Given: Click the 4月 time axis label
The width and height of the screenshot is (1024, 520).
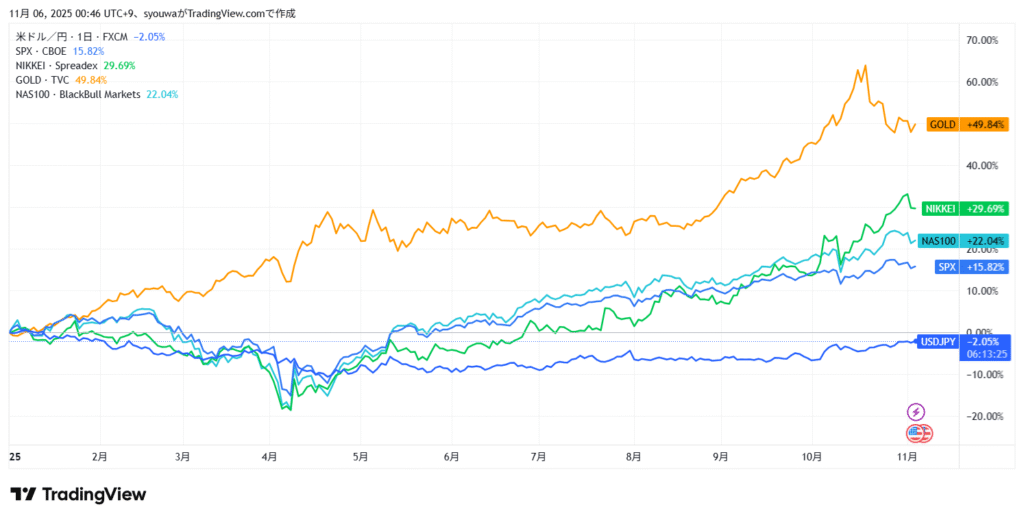Looking at the screenshot, I should point(269,456).
